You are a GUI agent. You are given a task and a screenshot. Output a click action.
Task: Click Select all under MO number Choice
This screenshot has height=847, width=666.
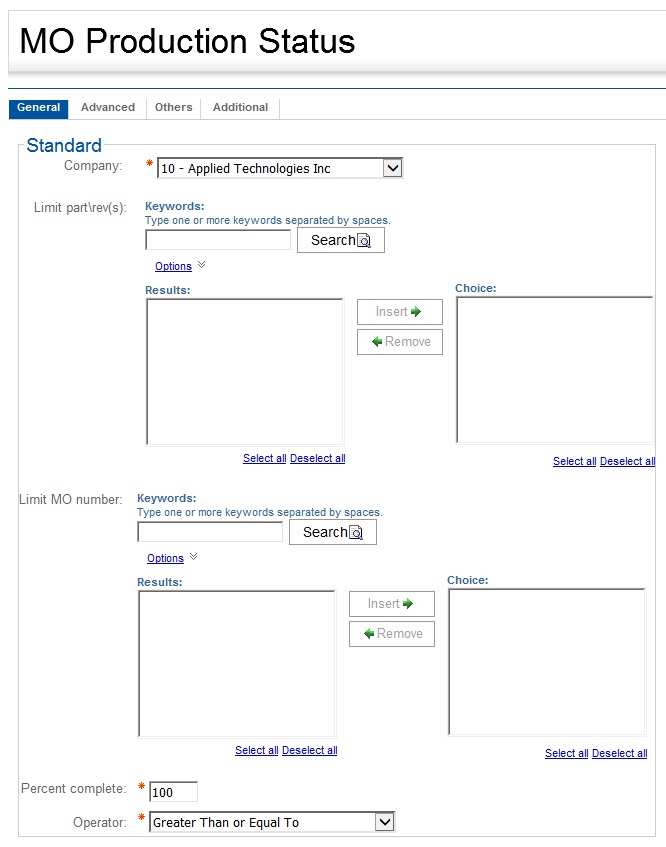click(566, 754)
